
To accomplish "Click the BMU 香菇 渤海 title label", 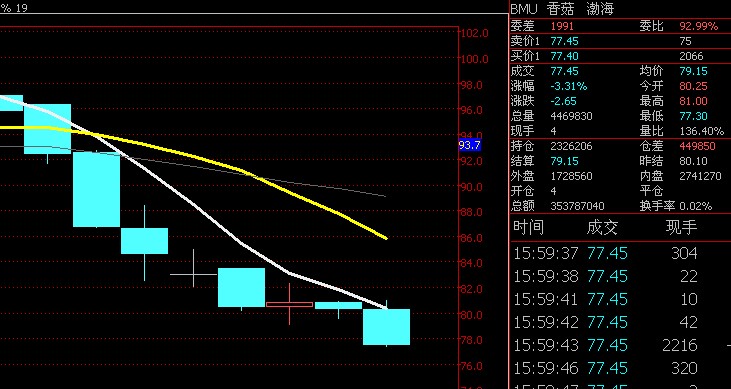I will click(562, 9).
